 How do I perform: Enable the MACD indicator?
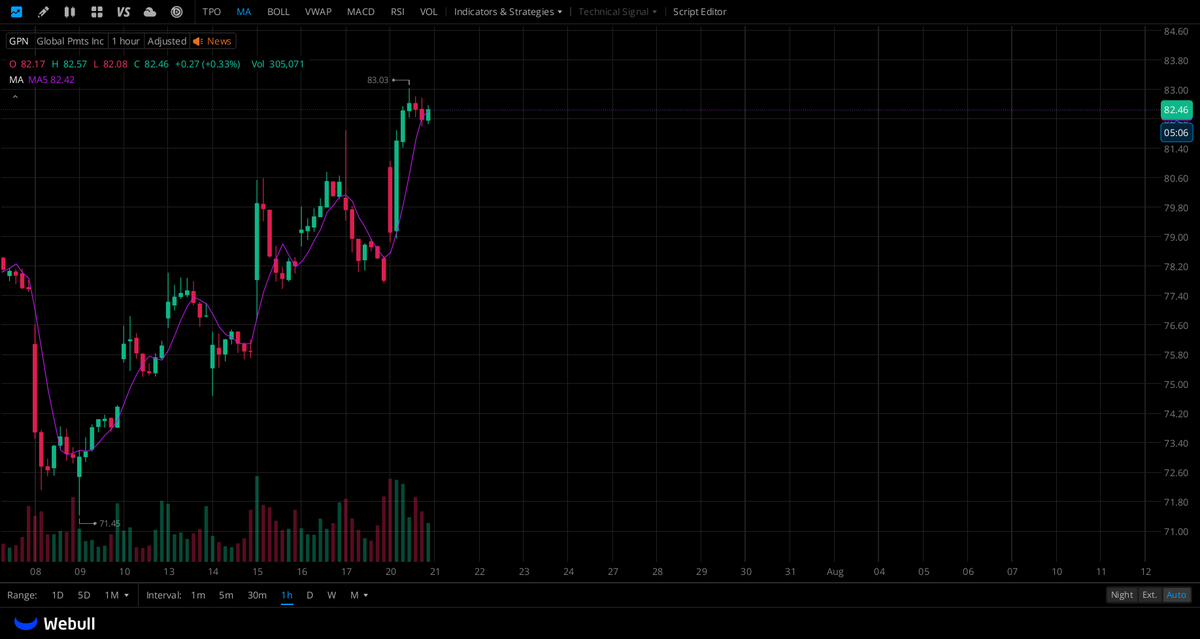[361, 12]
